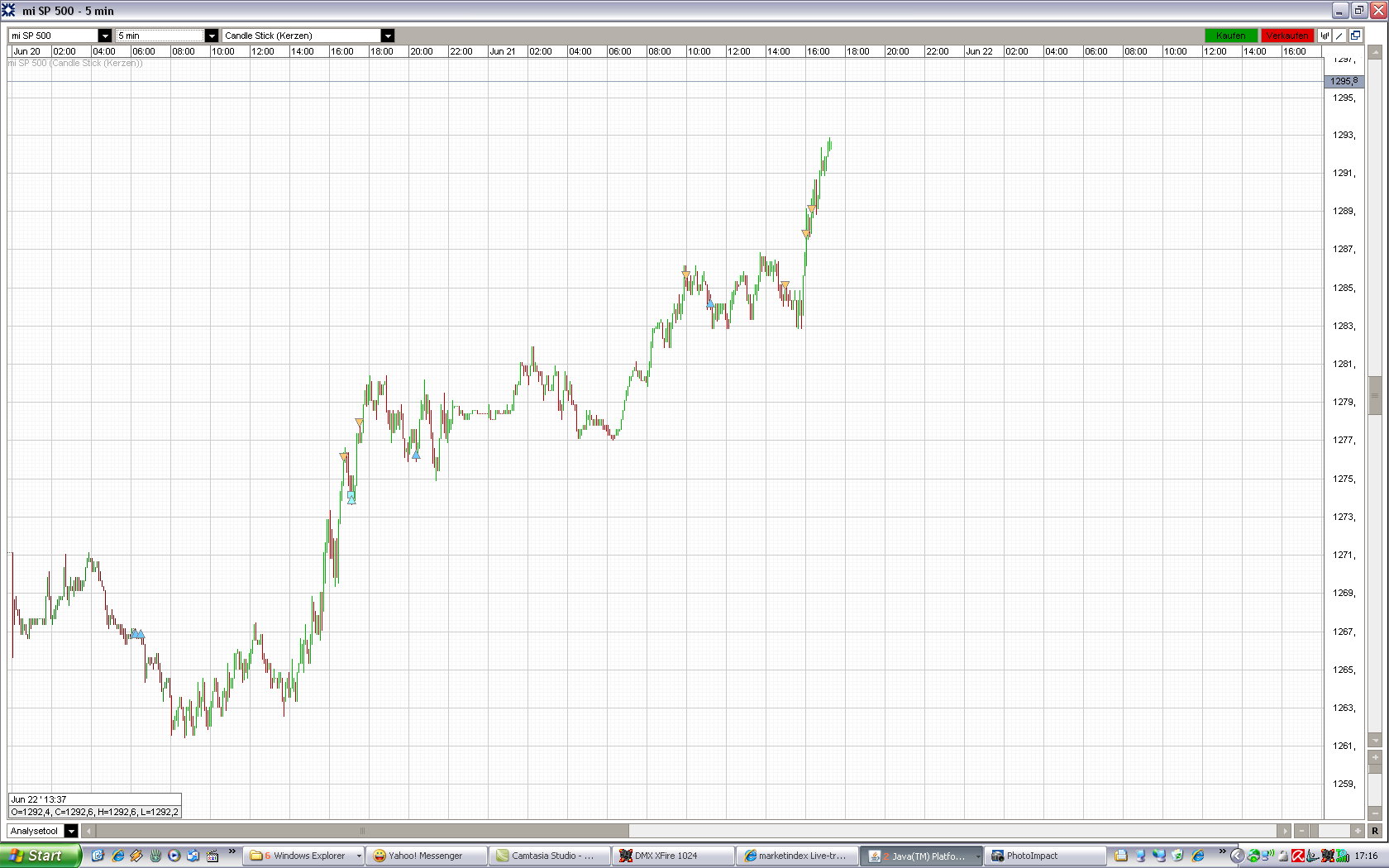
Task: Open the Candle Stick (Kerzen) chart dropdown
Action: [x=388, y=36]
